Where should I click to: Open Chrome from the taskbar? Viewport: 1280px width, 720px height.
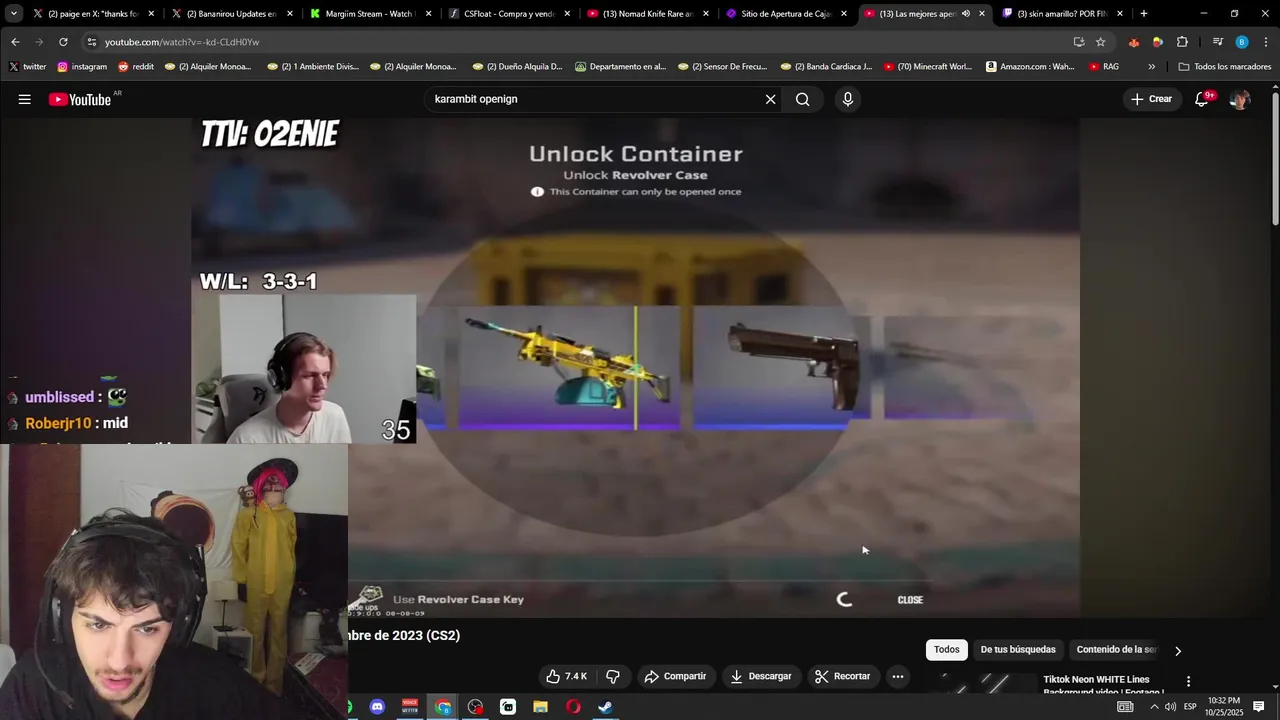click(x=443, y=707)
